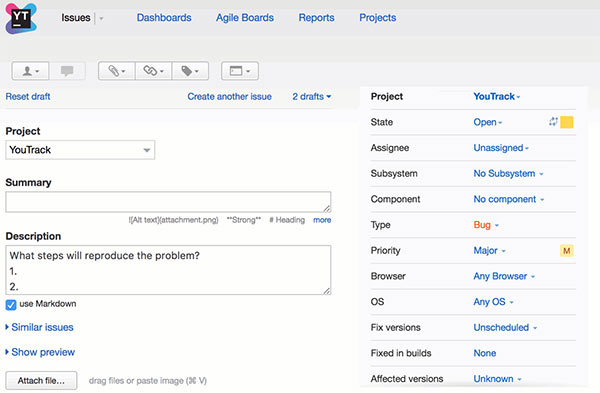The width and height of the screenshot is (600, 393).
Task: Click the Attach file button
Action: pyautogui.click(x=41, y=381)
